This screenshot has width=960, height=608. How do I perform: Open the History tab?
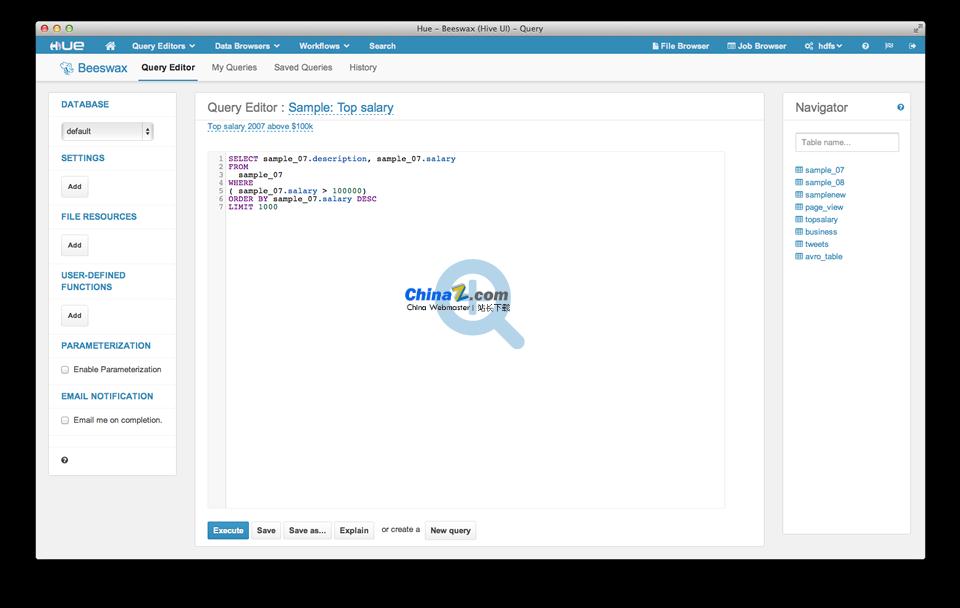(363, 68)
